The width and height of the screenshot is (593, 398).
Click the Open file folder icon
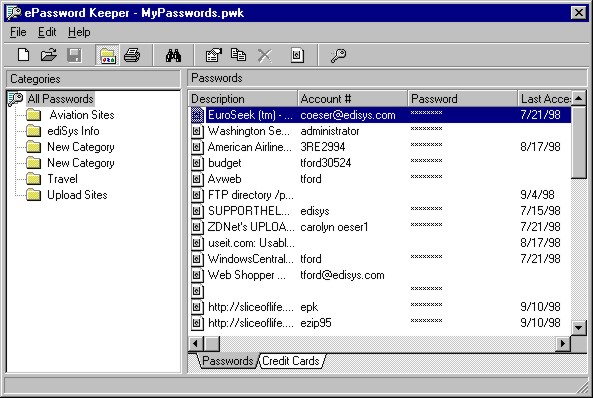click(49, 55)
